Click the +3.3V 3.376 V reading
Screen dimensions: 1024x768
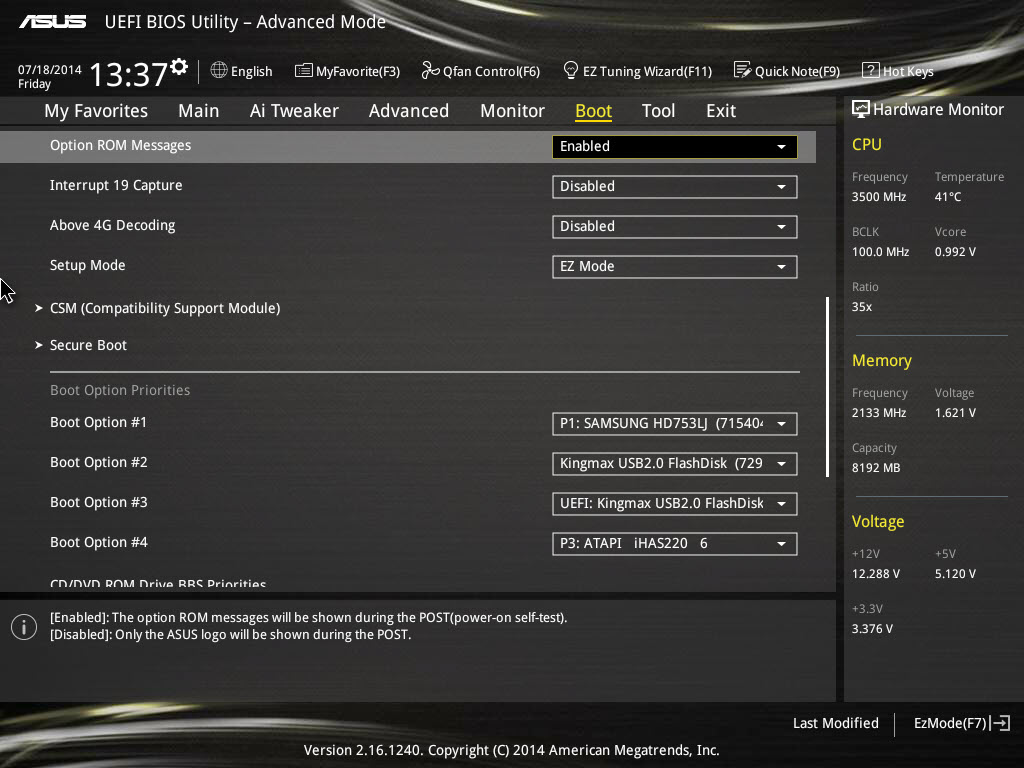click(872, 629)
